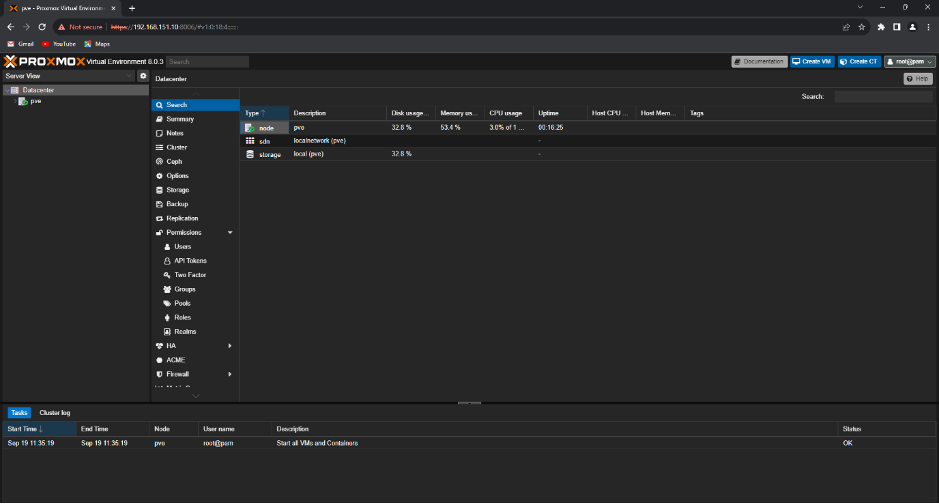Screen dimensions: 939x504
Task: Bookmark this page with the star icon
Action: click(862, 27)
